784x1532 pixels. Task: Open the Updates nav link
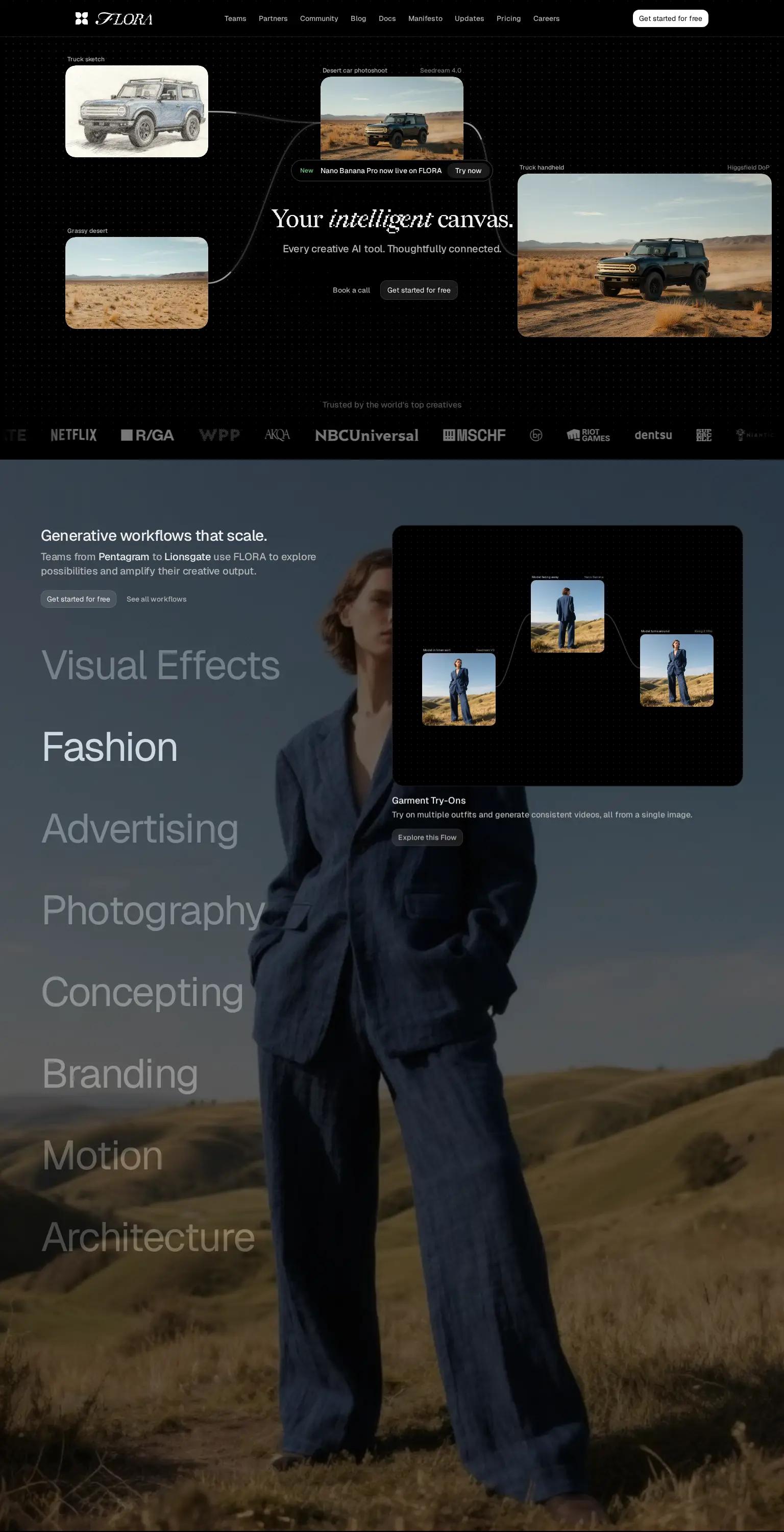(469, 18)
